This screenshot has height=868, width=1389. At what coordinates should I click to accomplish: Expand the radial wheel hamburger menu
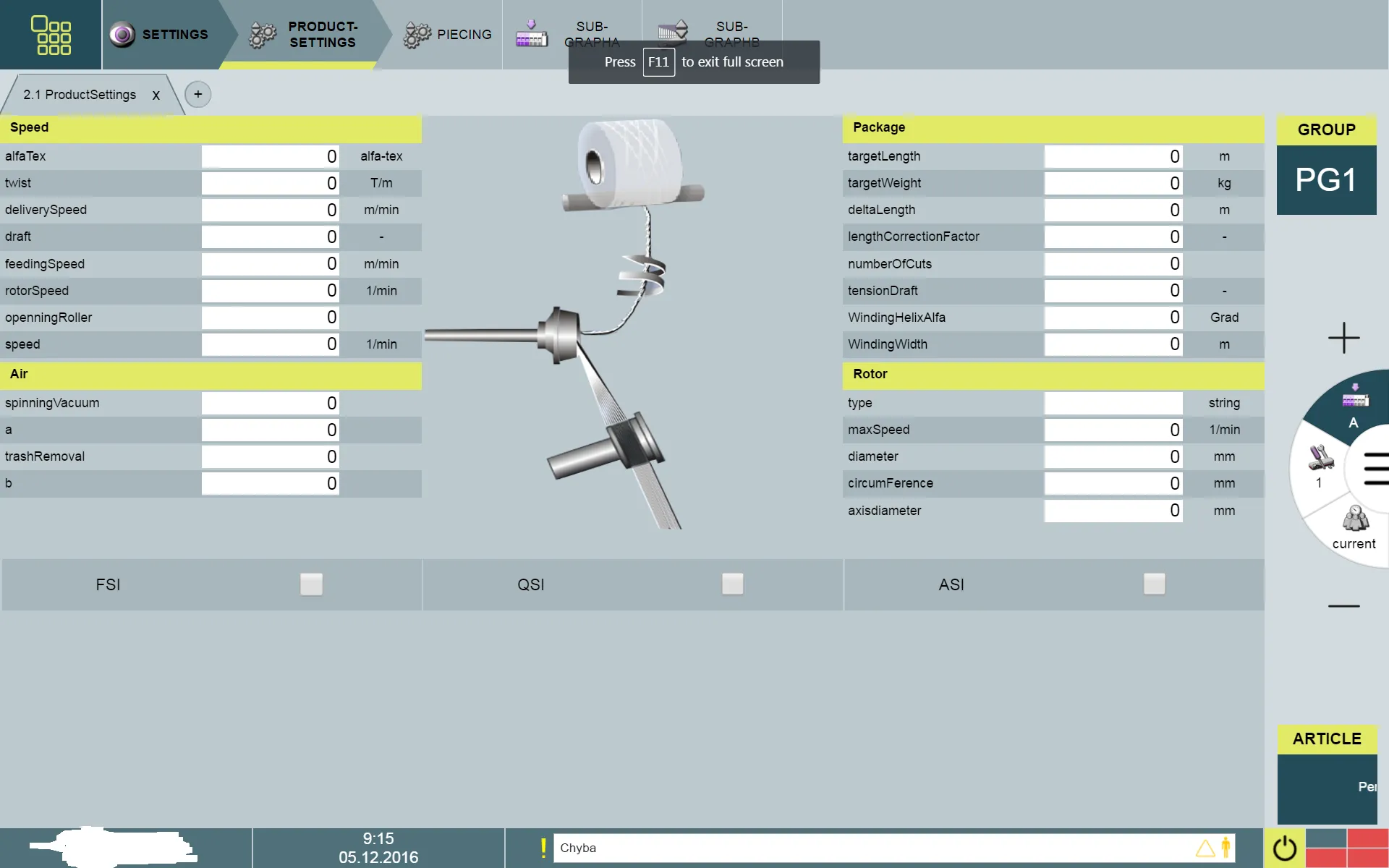(1375, 469)
